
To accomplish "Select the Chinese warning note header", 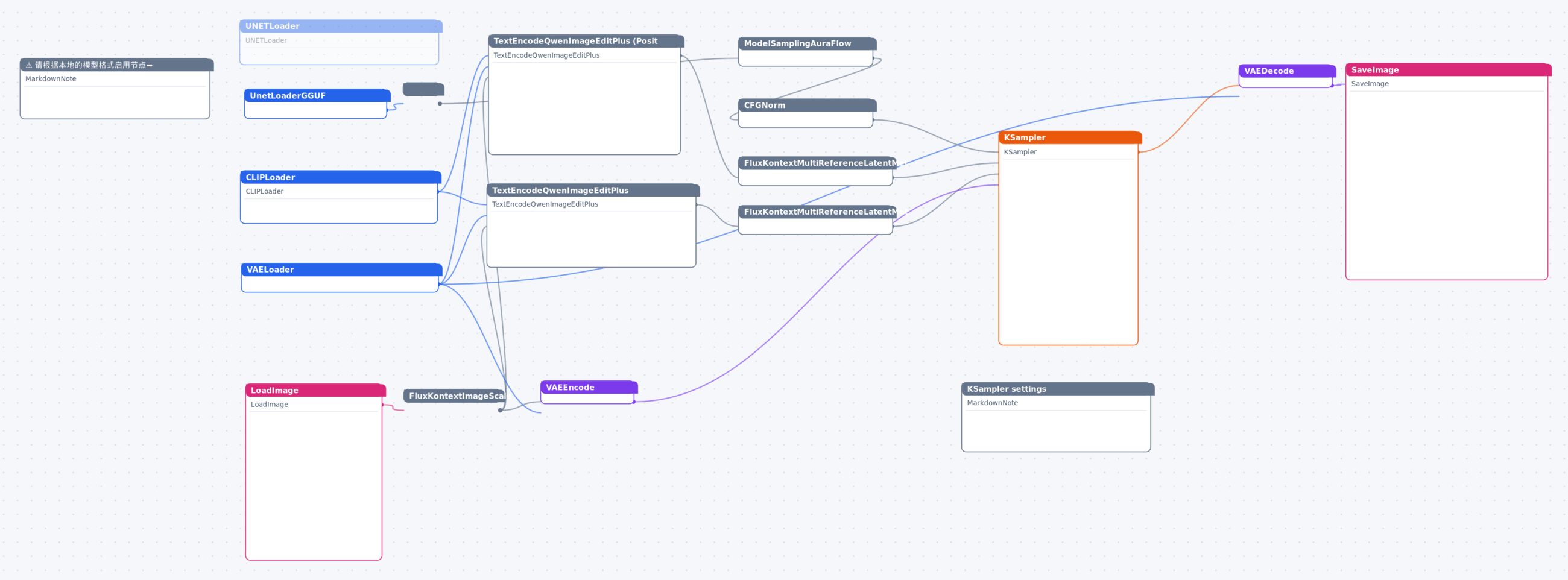I will click(x=117, y=65).
